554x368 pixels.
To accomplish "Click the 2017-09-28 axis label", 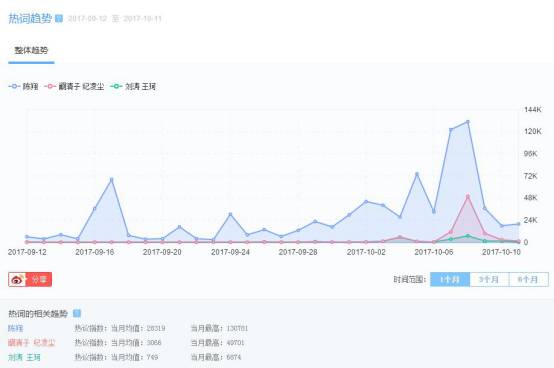I will pos(298,252).
